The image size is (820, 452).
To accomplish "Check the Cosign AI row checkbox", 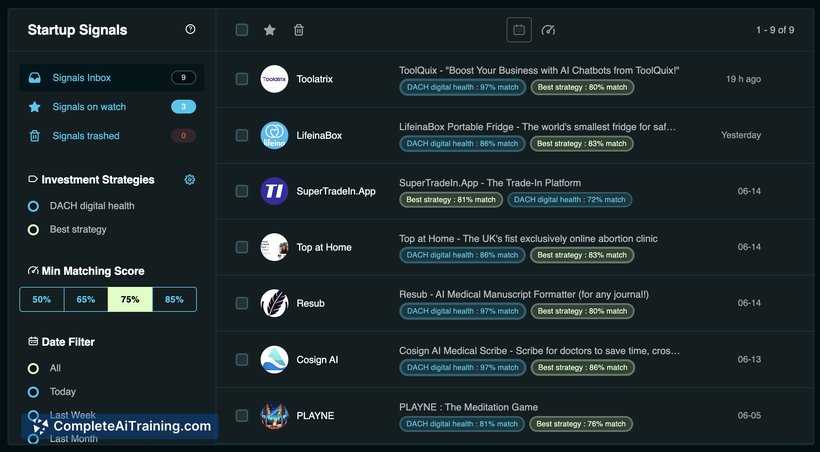I will point(242,359).
